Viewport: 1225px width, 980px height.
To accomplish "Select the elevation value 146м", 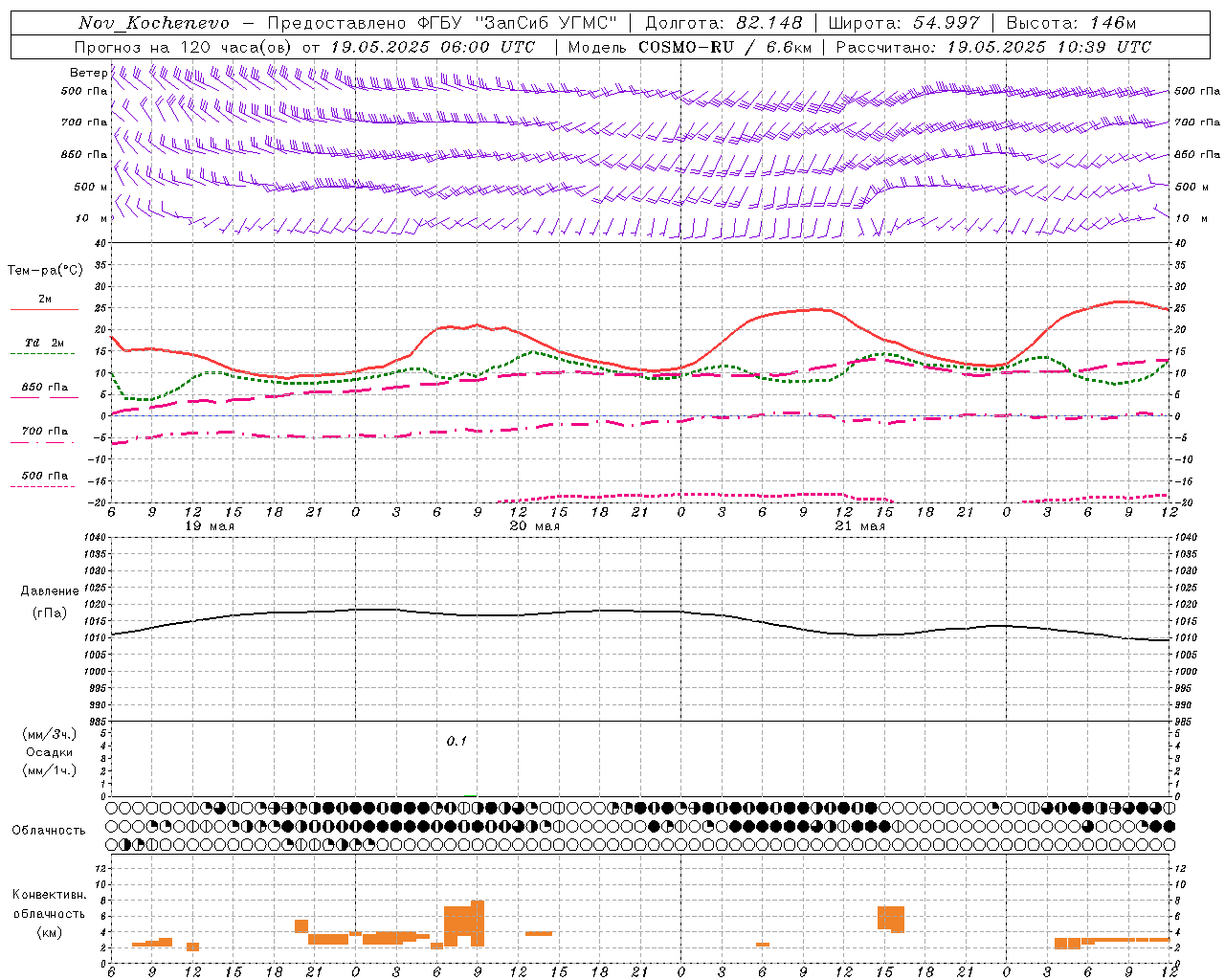I will (1112, 23).
